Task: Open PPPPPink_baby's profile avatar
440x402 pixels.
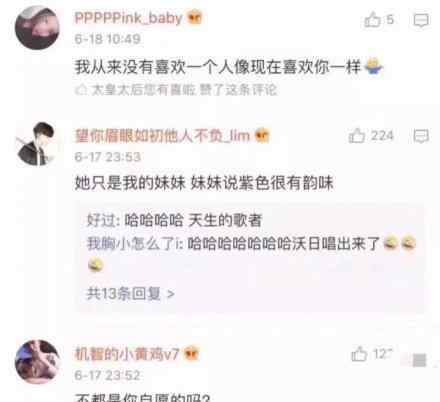Action: pyautogui.click(x=37, y=28)
